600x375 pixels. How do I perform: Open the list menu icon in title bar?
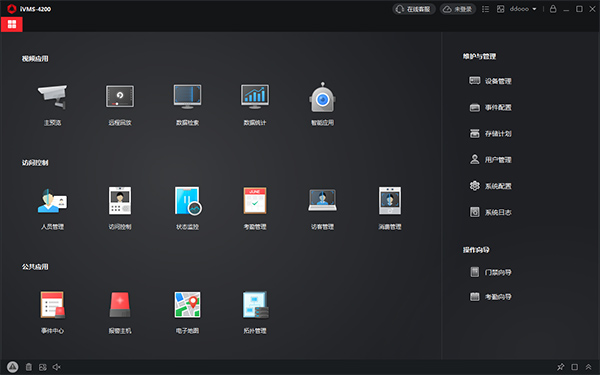click(x=486, y=9)
